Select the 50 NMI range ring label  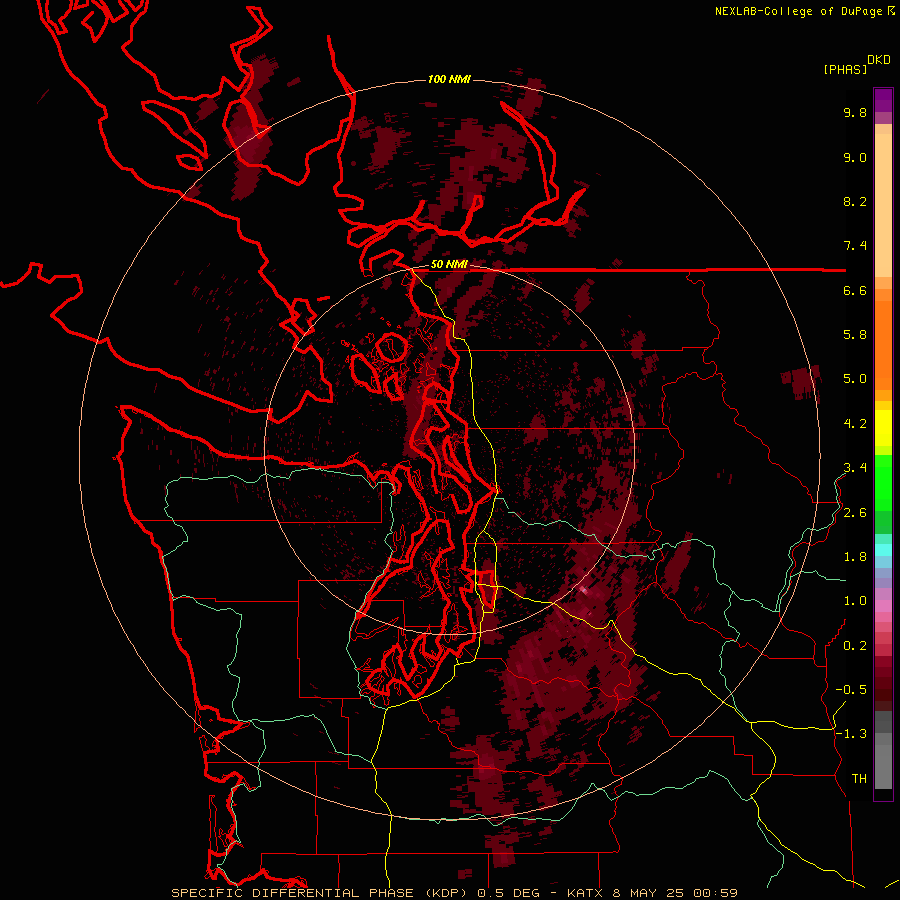(449, 265)
